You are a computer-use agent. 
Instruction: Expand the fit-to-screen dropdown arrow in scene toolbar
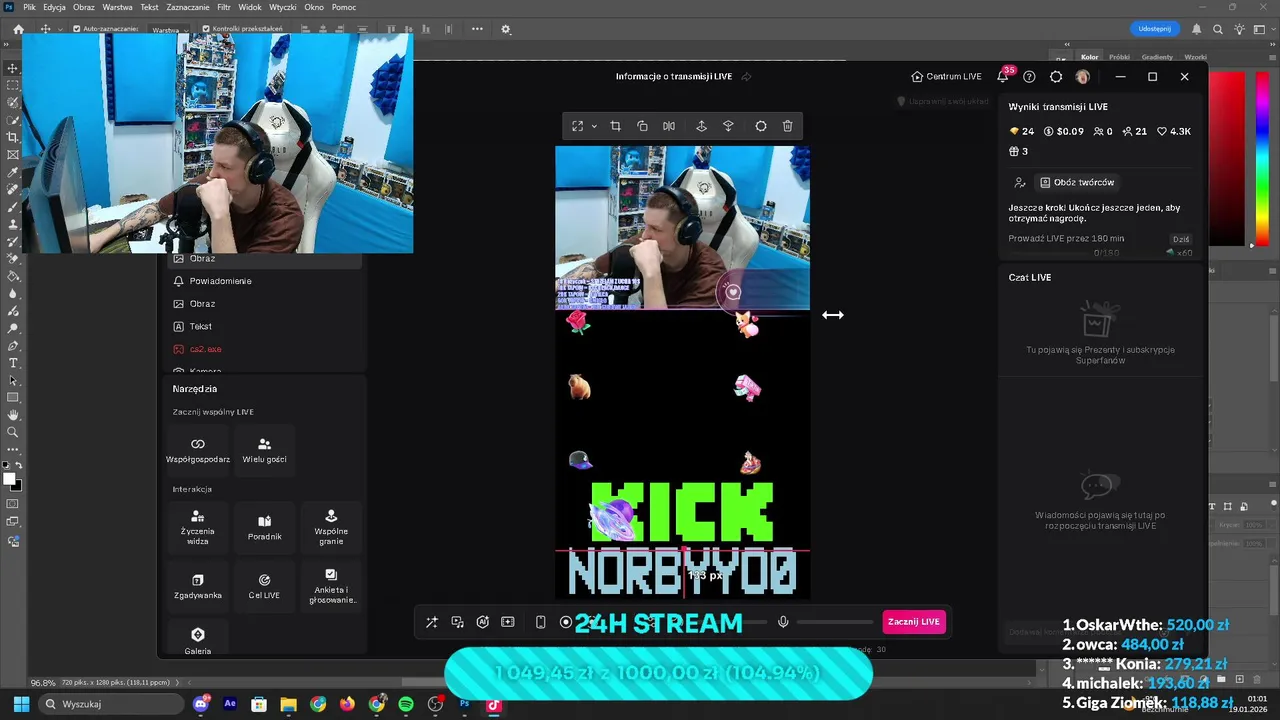pos(593,127)
